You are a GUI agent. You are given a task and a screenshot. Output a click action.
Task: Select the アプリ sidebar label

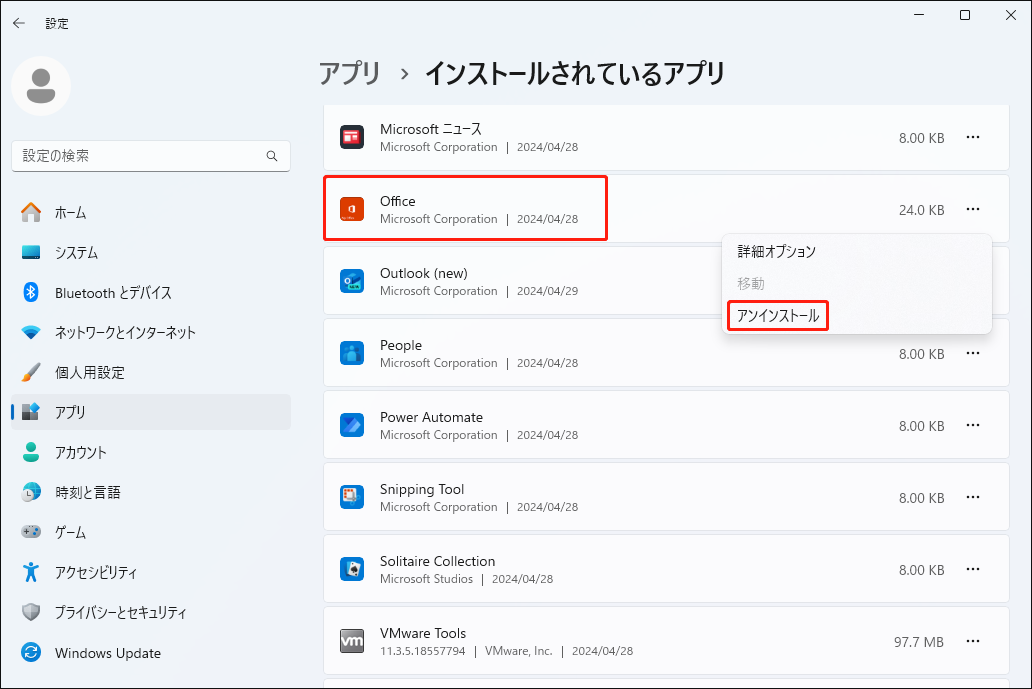(70, 412)
